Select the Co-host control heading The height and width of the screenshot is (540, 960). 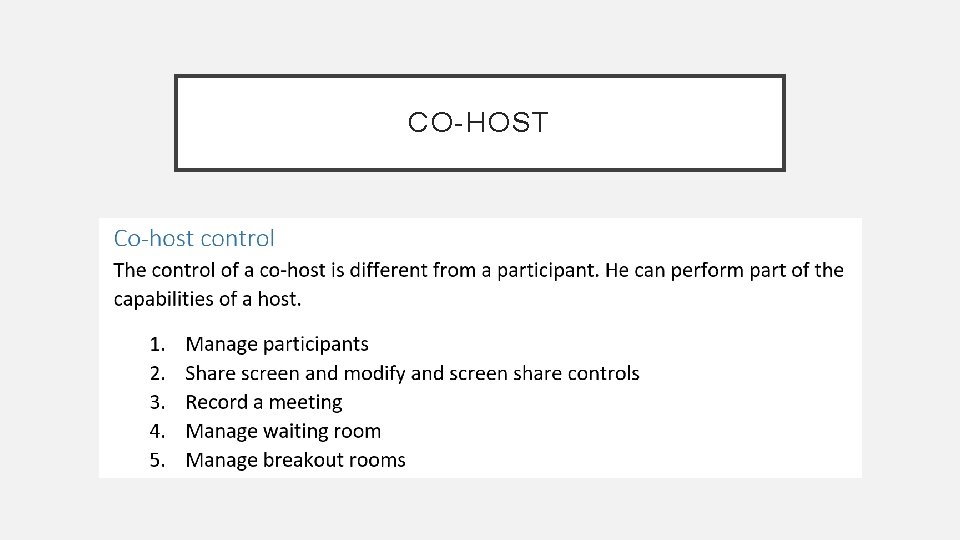pos(194,238)
